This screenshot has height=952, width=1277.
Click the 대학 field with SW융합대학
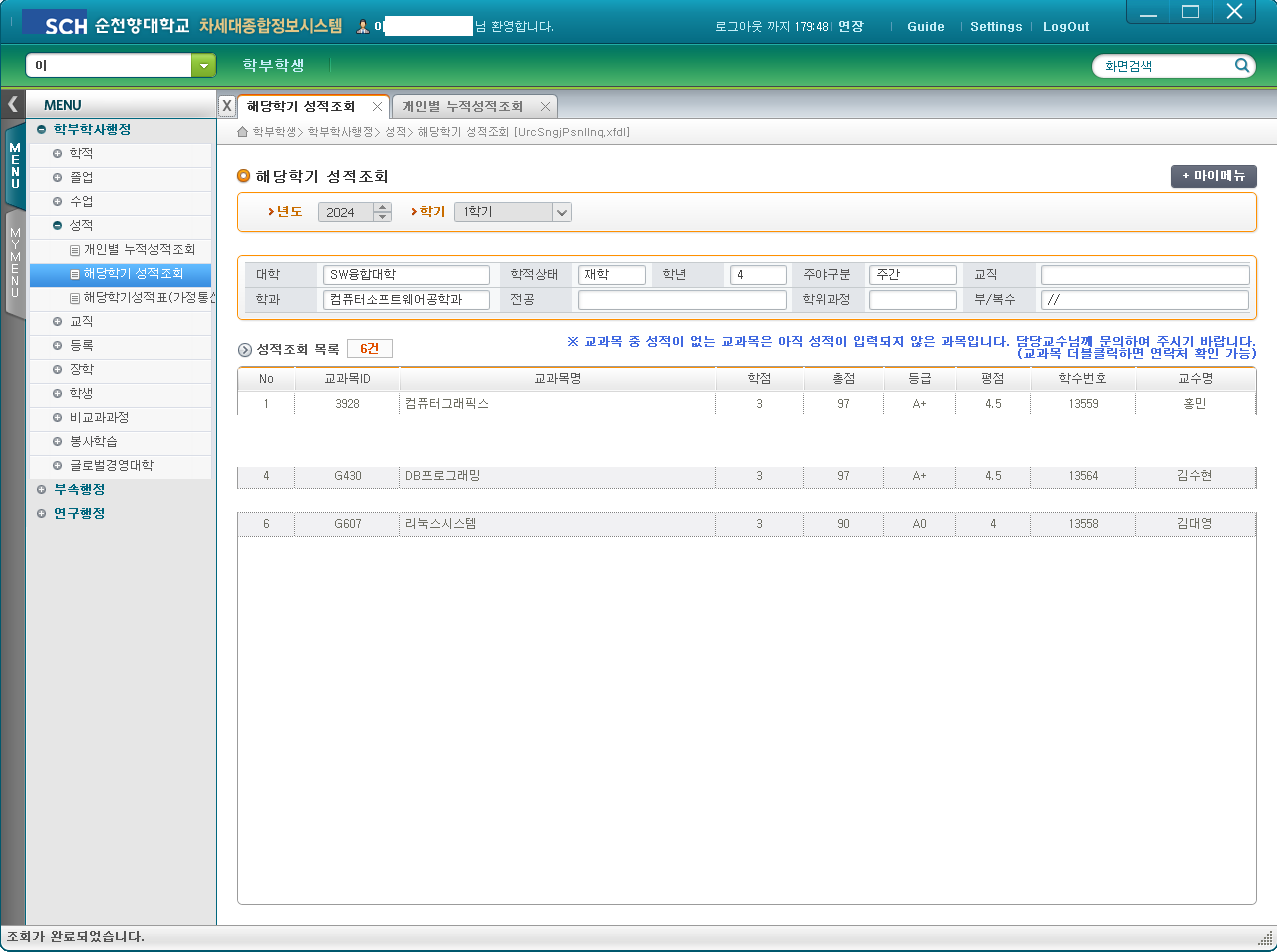[x=406, y=275]
